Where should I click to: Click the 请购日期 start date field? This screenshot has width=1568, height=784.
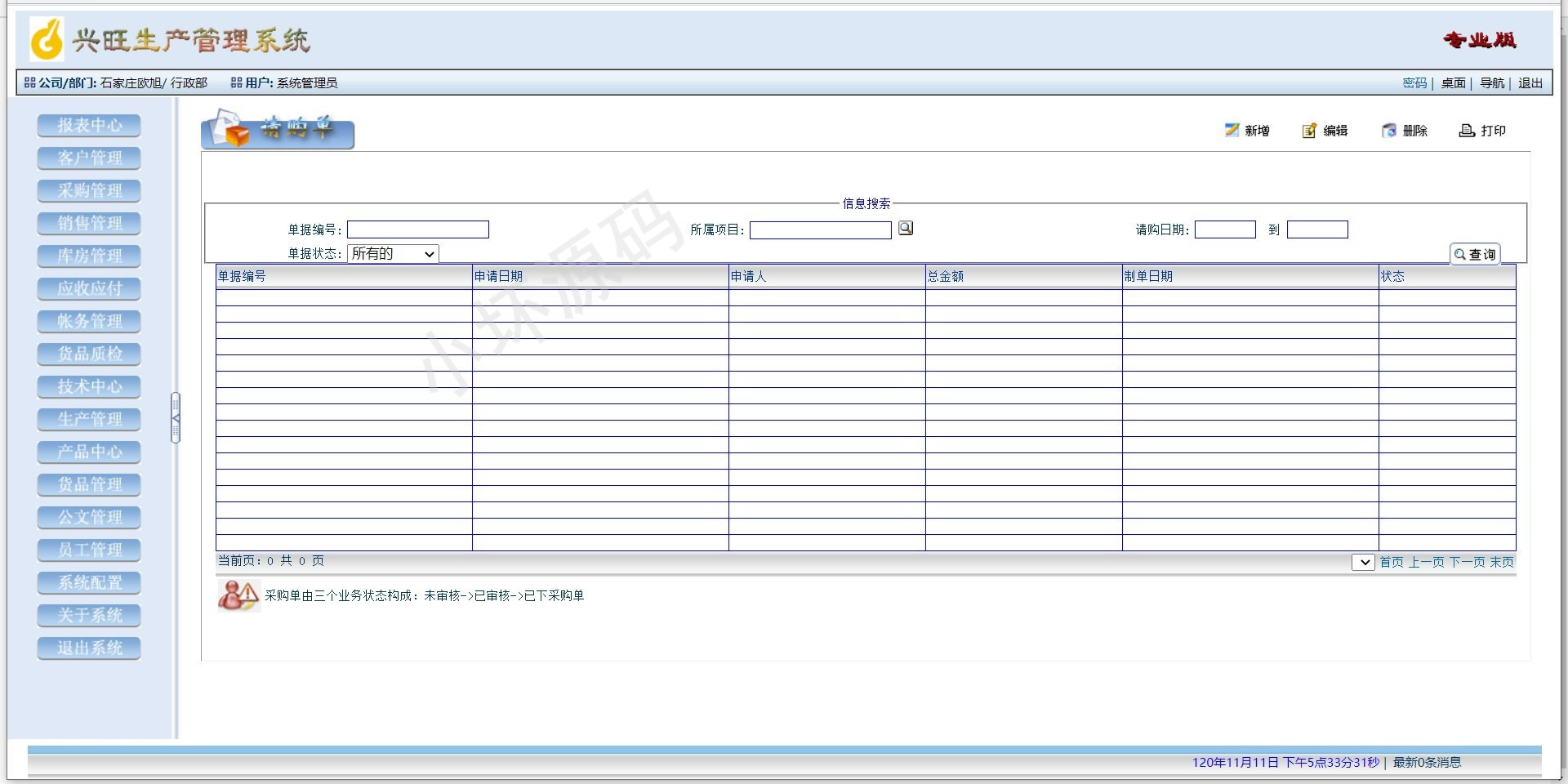(x=1225, y=230)
